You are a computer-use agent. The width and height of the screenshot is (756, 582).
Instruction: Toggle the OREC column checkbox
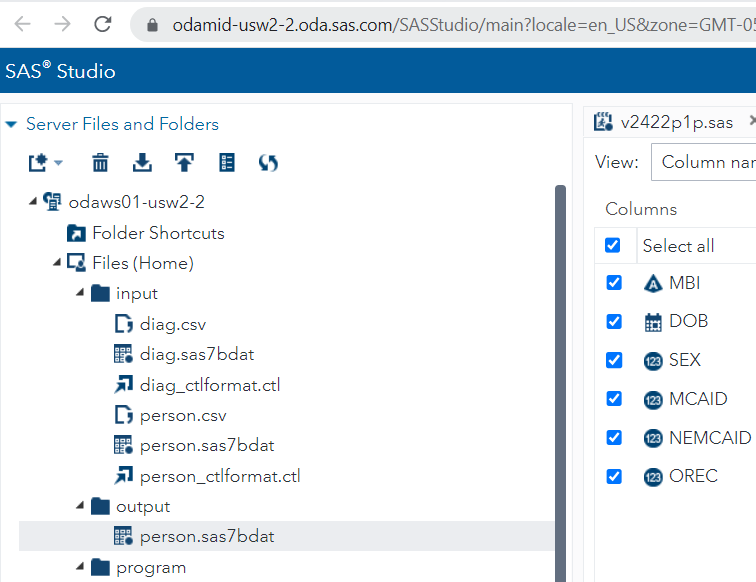[613, 476]
